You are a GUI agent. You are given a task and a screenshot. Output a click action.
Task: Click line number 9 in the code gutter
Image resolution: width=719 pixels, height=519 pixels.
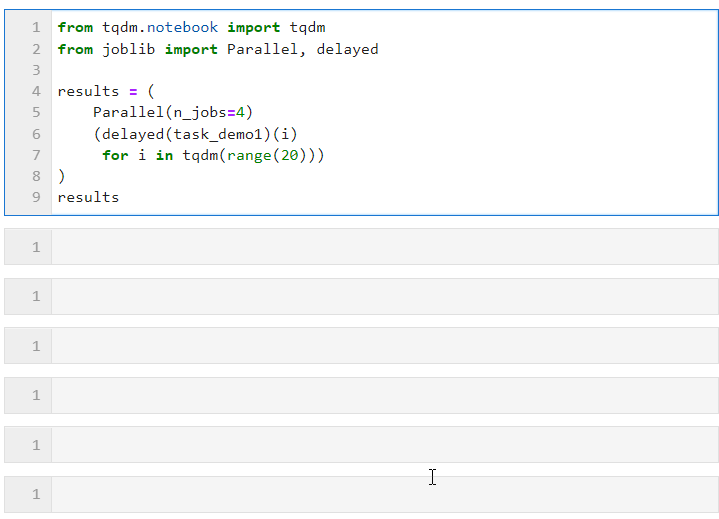click(x=36, y=198)
